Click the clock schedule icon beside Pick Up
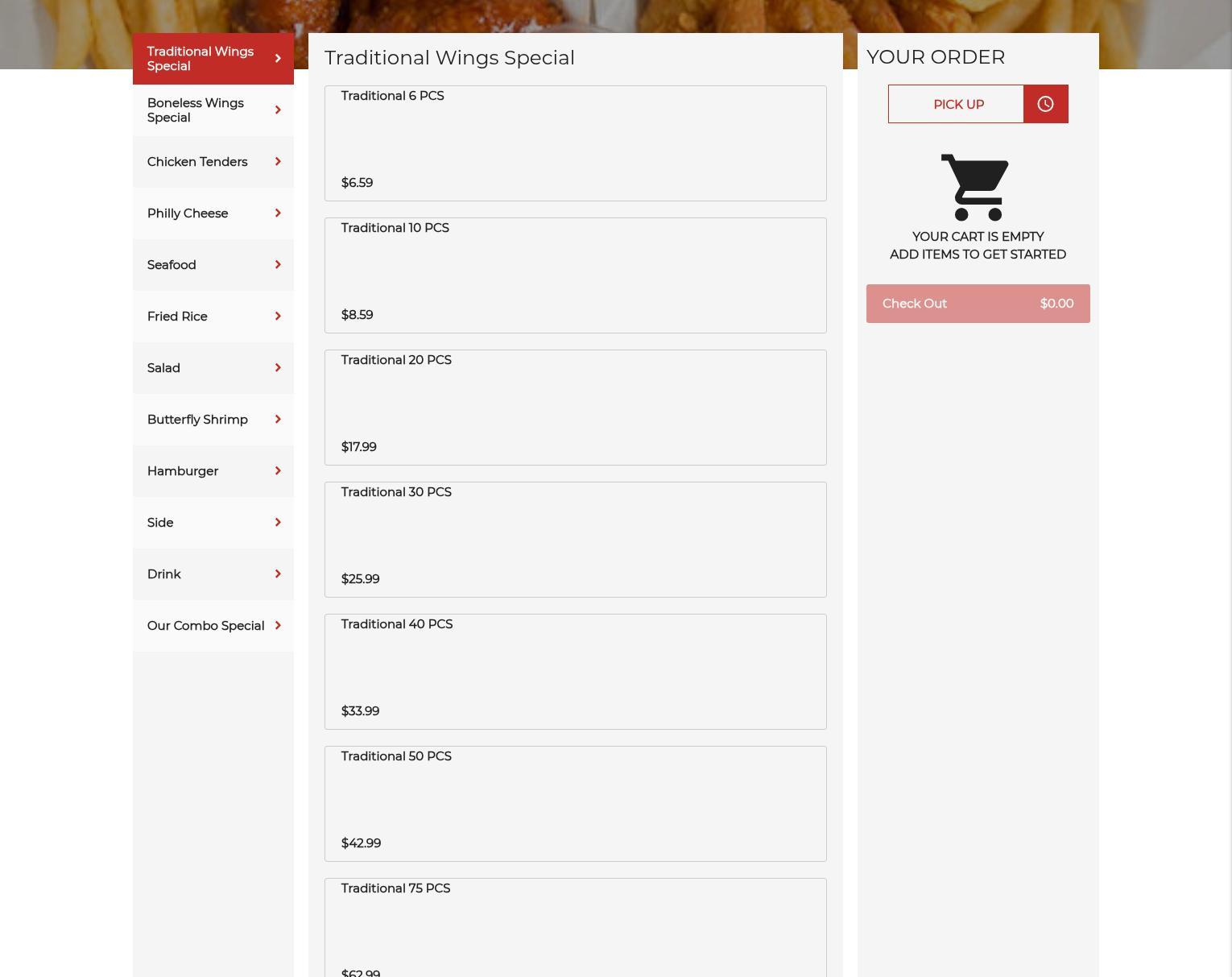Image resolution: width=1232 pixels, height=977 pixels. coord(1045,104)
